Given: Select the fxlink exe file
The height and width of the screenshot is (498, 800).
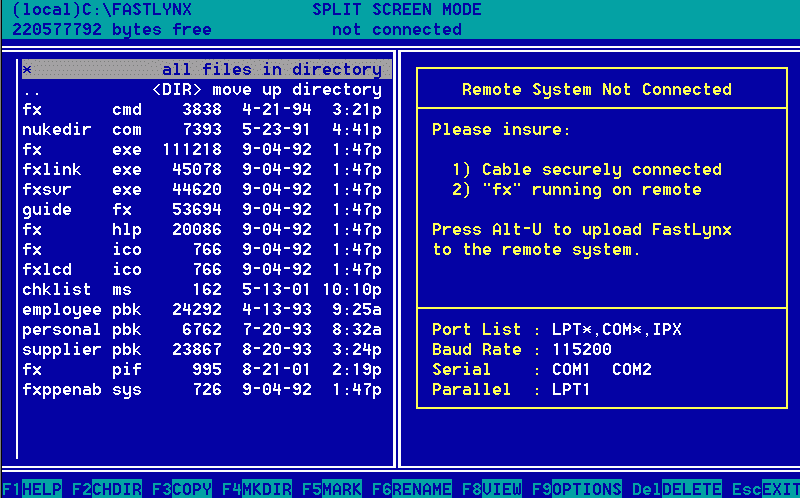Looking at the screenshot, I should point(201,170).
